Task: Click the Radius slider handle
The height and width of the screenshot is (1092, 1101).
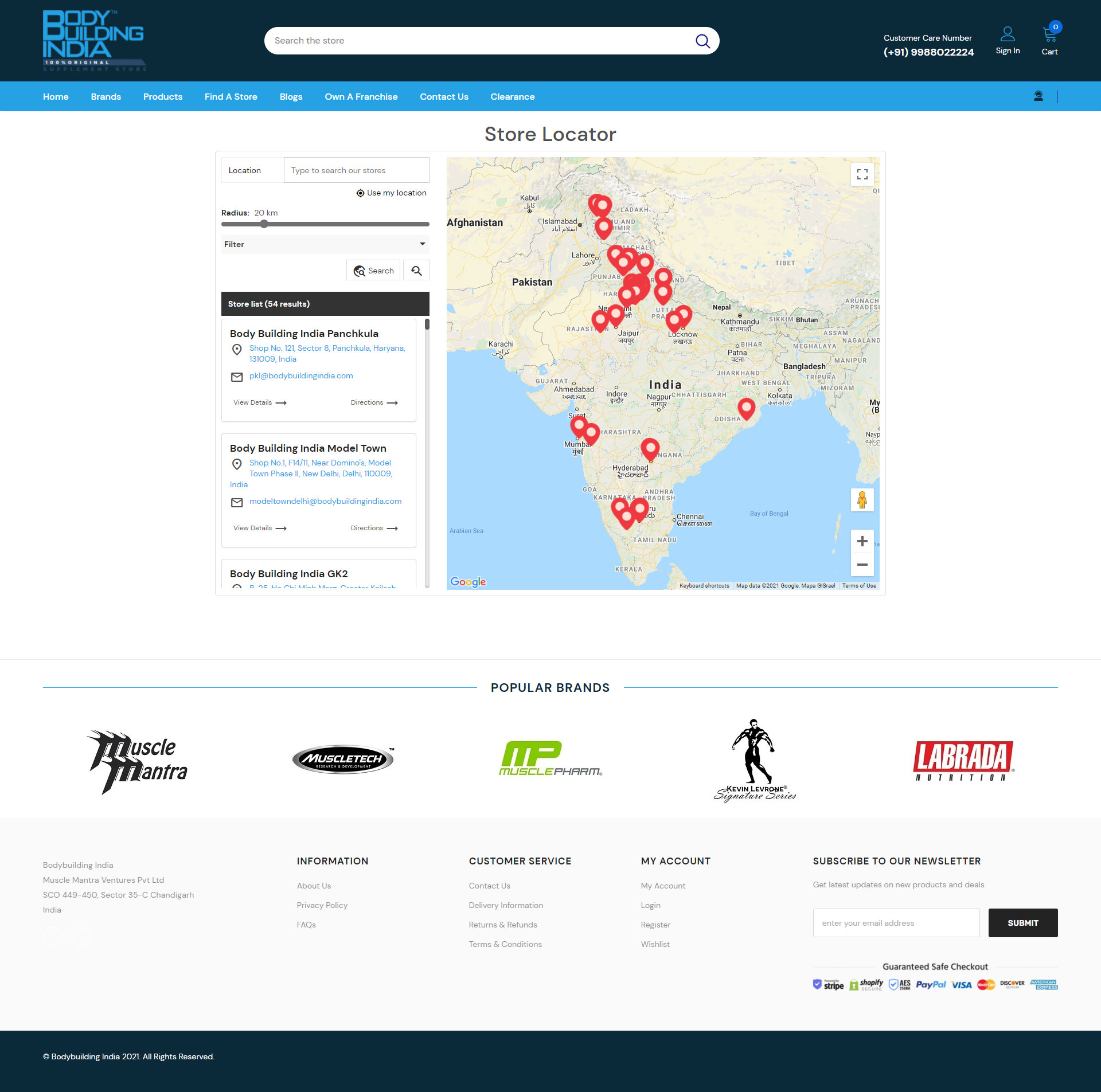Action: coord(264,224)
